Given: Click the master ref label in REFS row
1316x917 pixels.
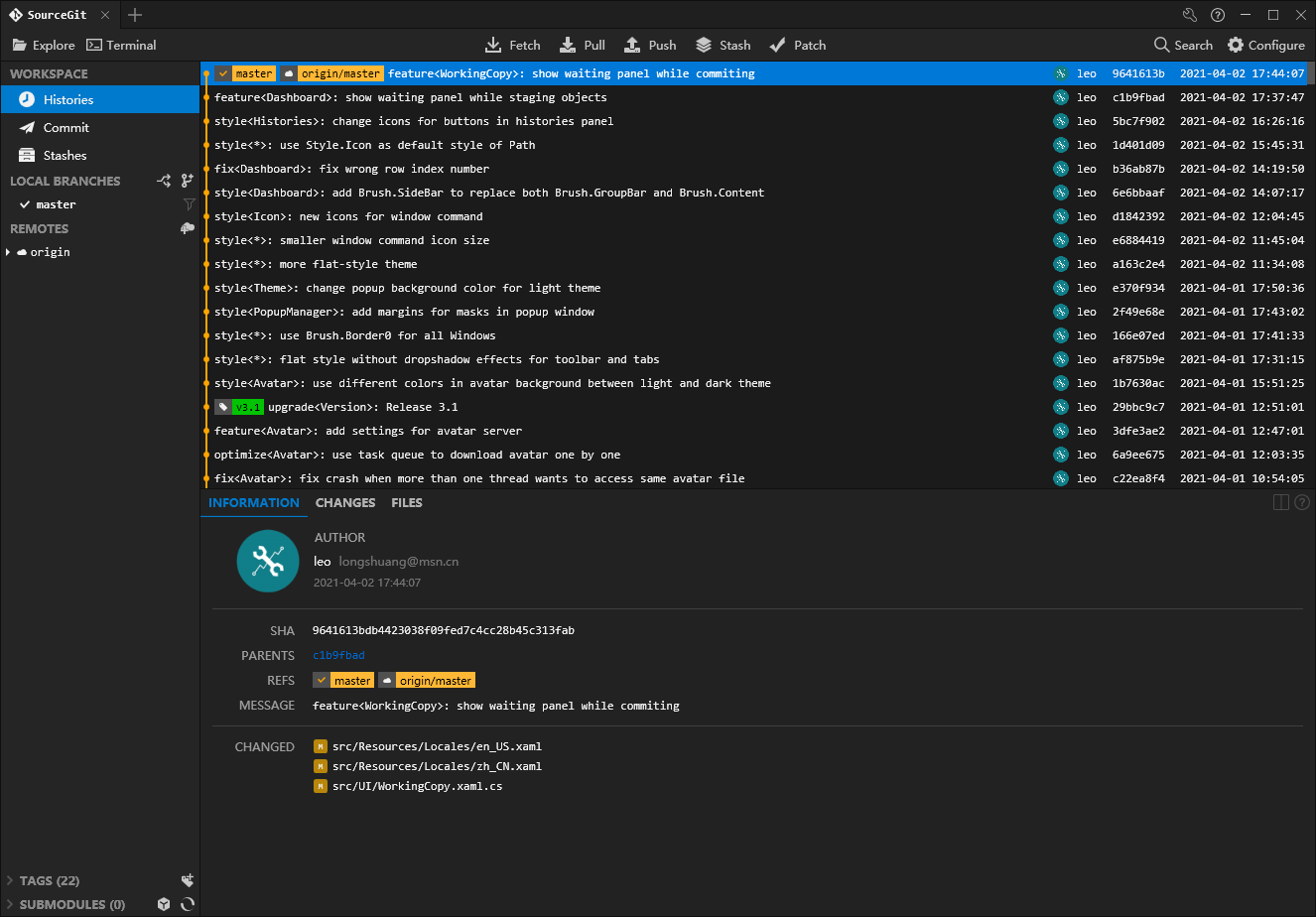Looking at the screenshot, I should coord(343,680).
